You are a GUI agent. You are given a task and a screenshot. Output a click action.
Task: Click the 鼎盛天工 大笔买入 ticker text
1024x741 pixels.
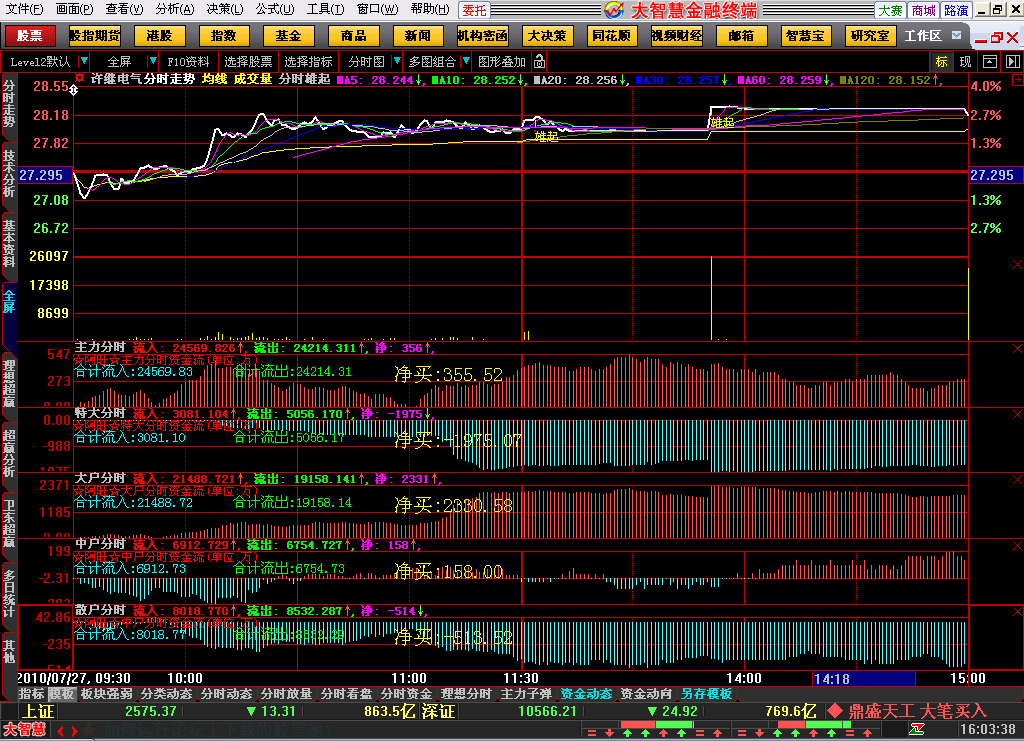[x=916, y=711]
